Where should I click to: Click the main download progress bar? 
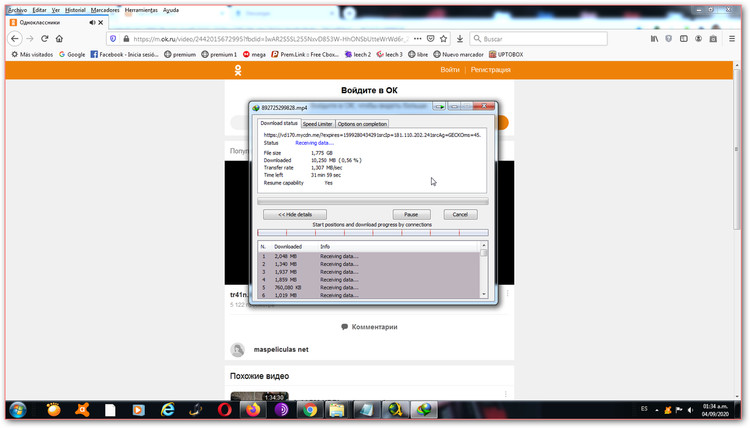pos(373,201)
